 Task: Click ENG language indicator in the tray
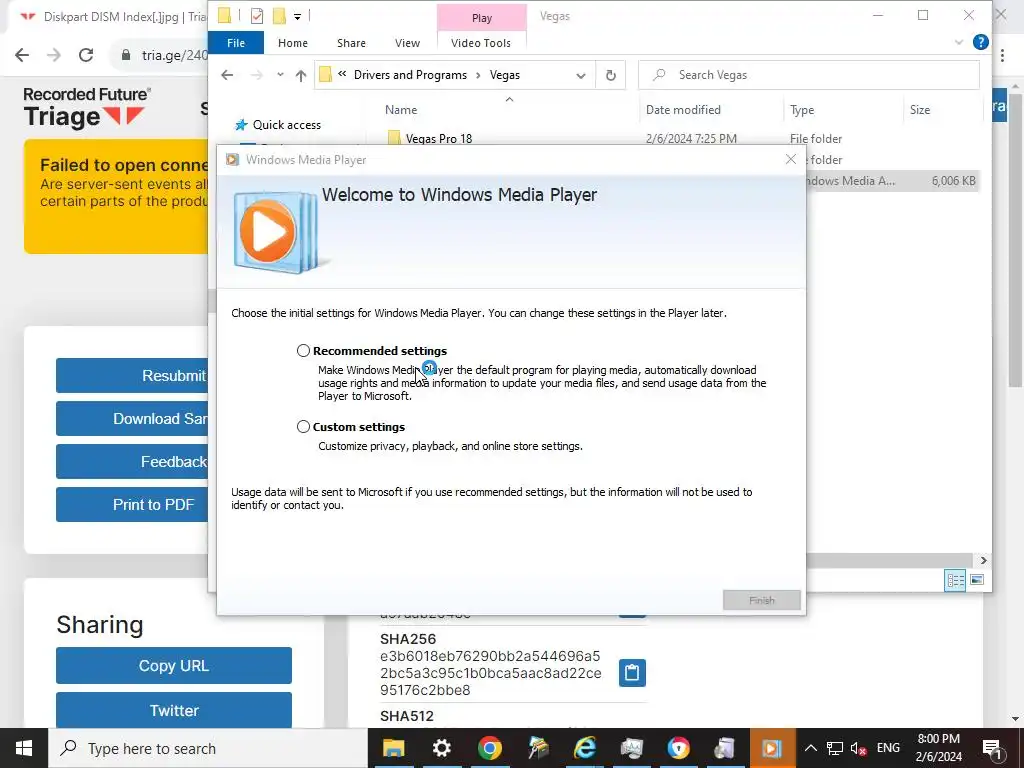point(888,748)
